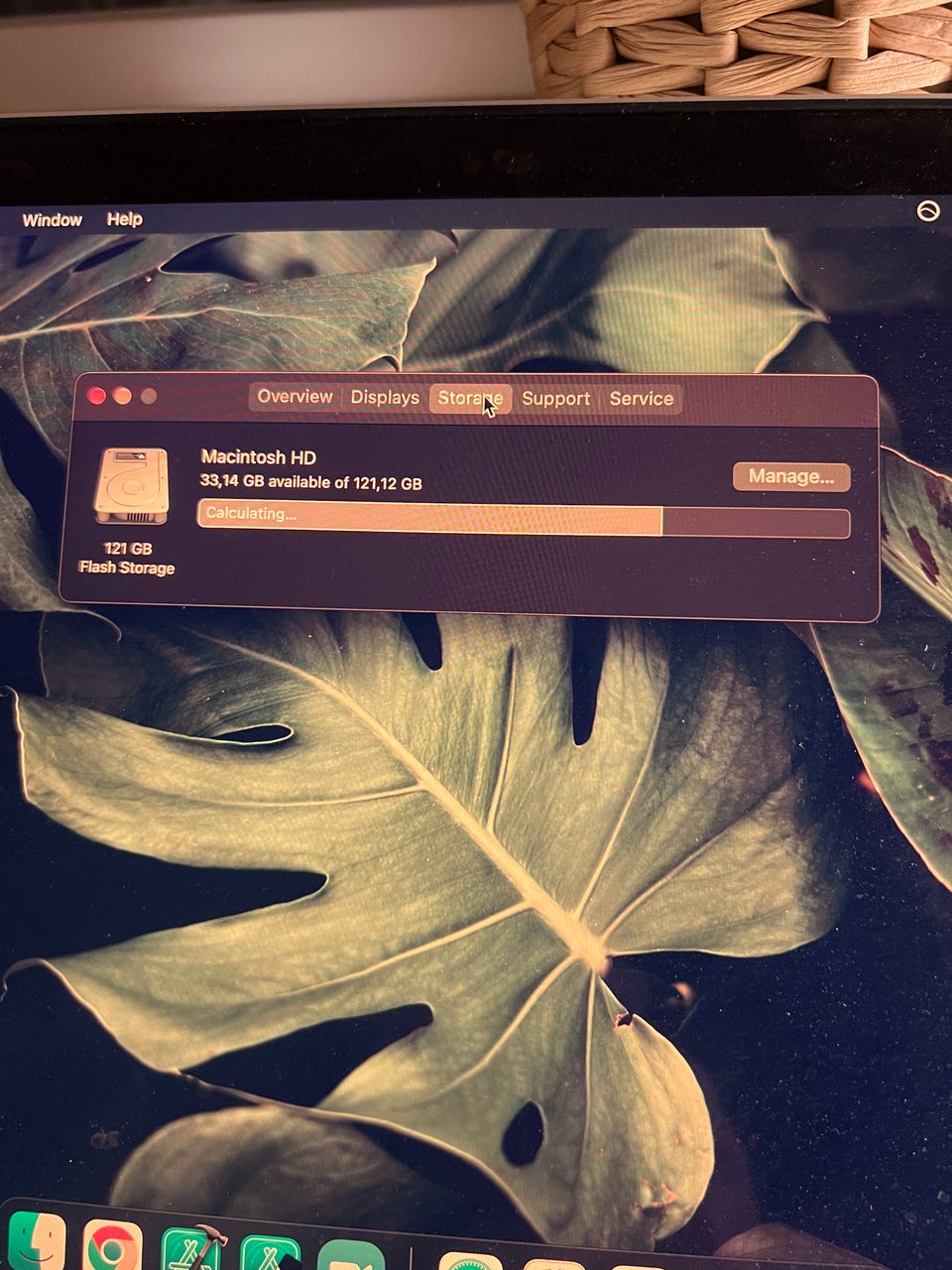The image size is (952, 1270).
Task: Click the '121 GB Flash Storage' label
Action: pyautogui.click(x=127, y=558)
